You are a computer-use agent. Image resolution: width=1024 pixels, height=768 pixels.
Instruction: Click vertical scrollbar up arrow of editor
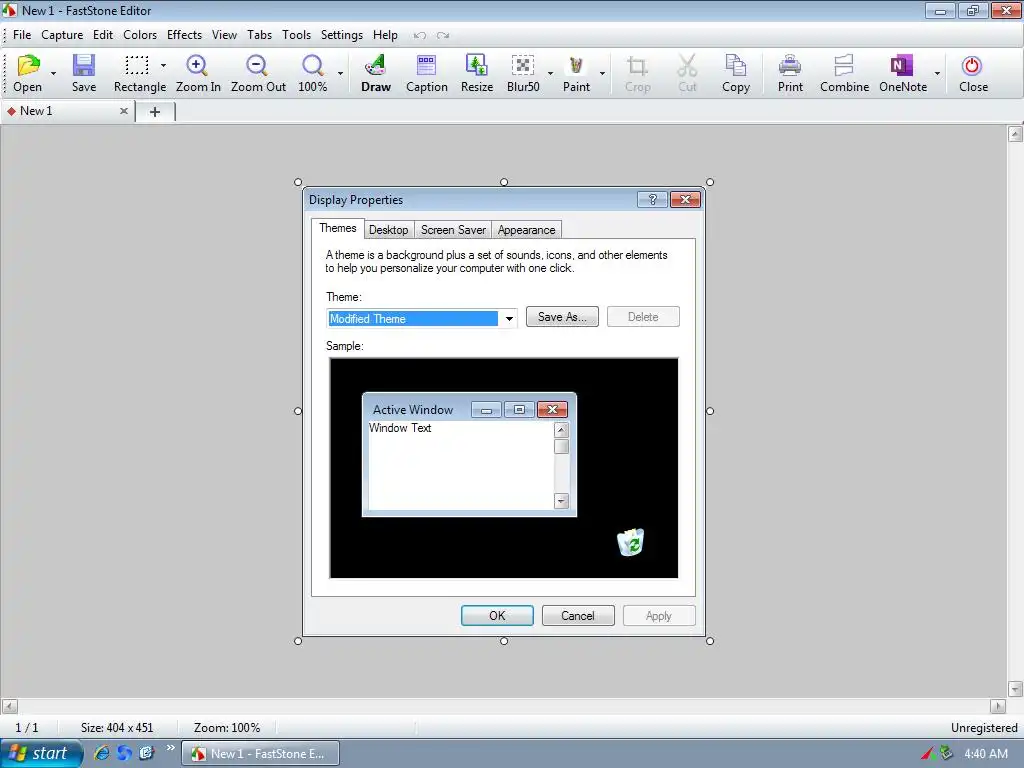[x=1015, y=134]
